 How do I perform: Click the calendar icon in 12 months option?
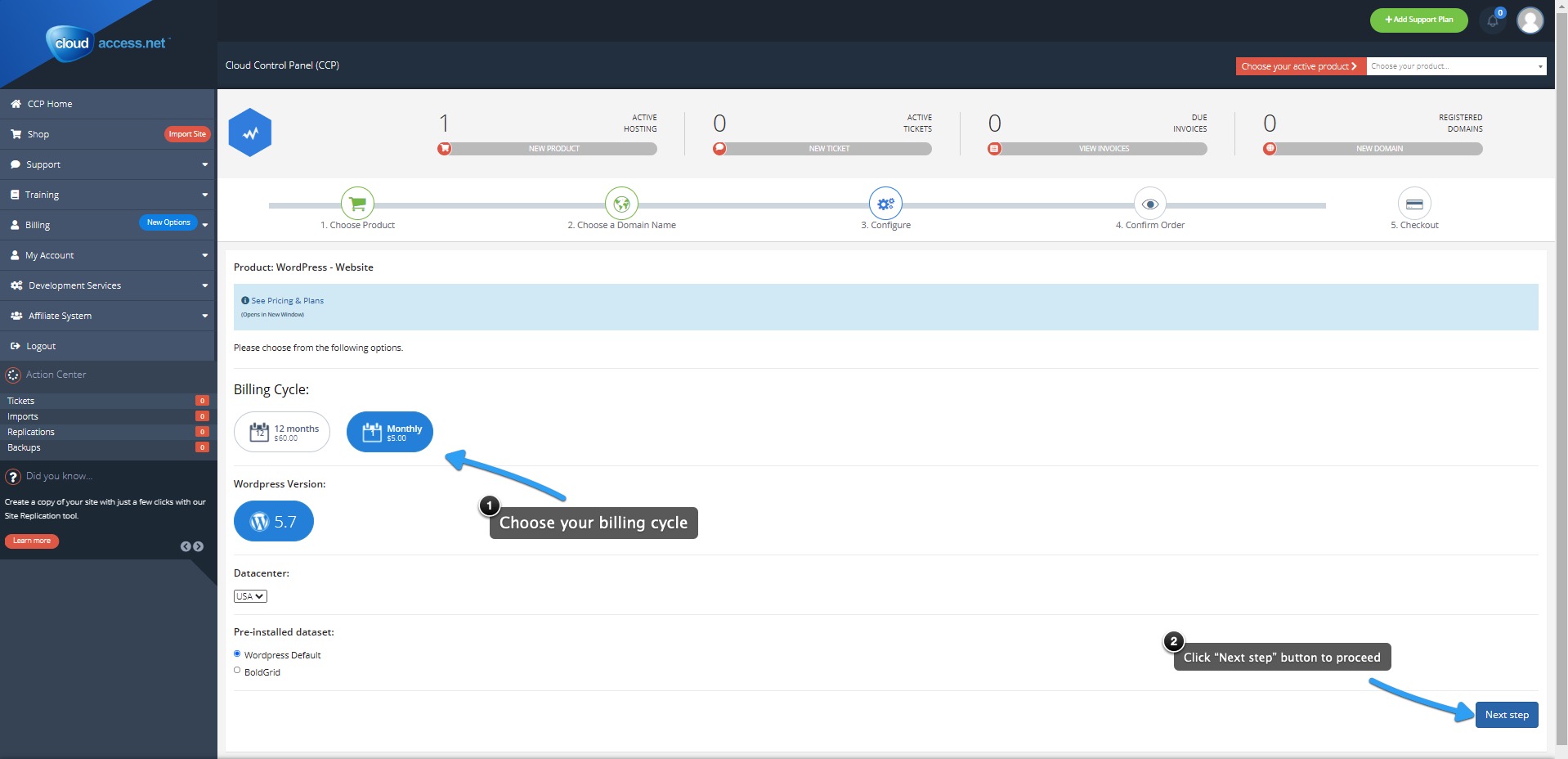click(259, 432)
